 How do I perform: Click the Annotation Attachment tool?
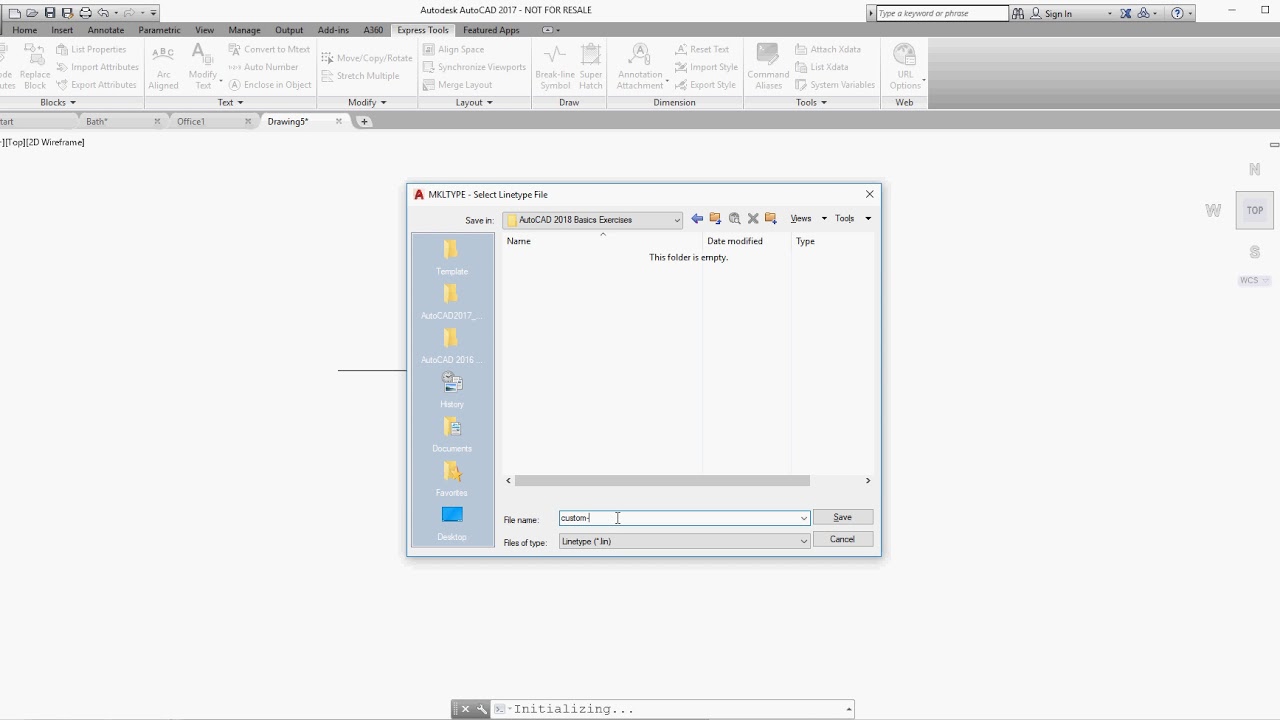tap(640, 67)
